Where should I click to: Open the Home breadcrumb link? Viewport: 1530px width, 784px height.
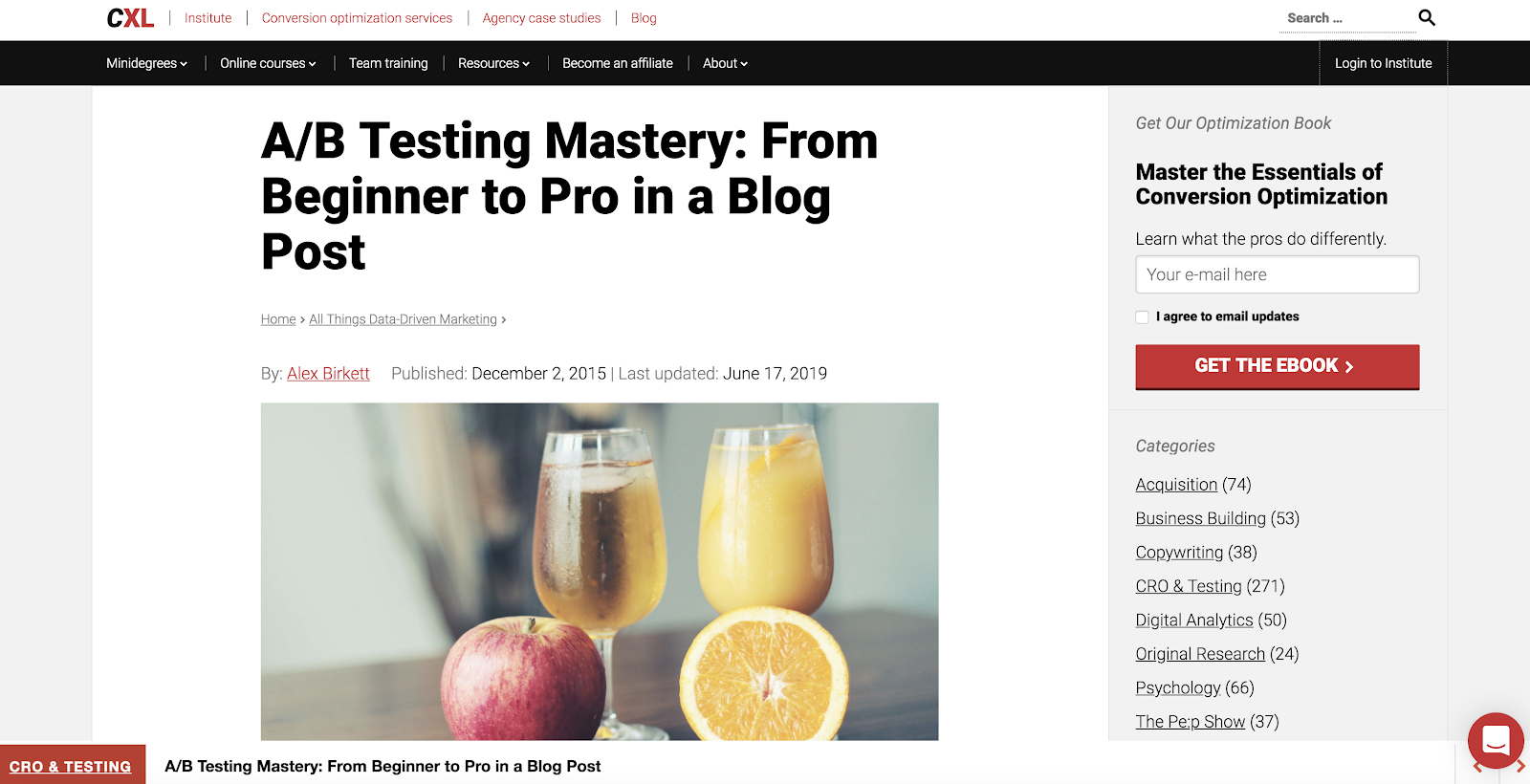(278, 319)
